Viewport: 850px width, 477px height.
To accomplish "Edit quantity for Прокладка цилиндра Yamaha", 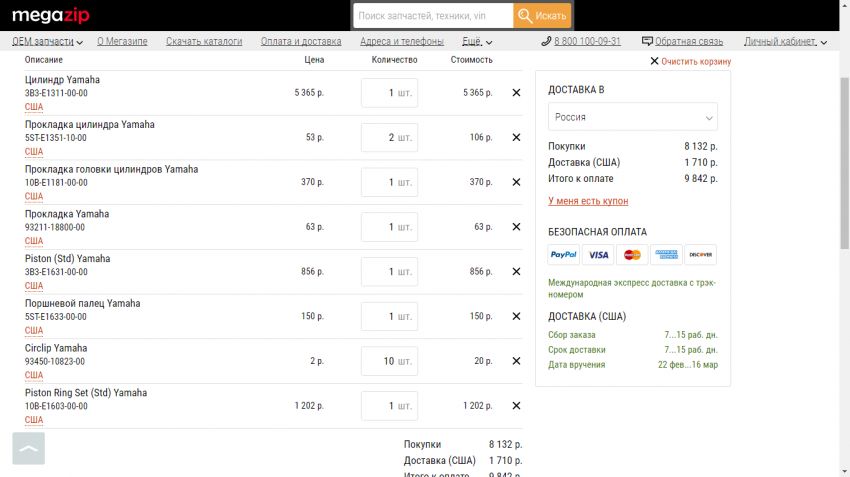I will [x=389, y=138].
